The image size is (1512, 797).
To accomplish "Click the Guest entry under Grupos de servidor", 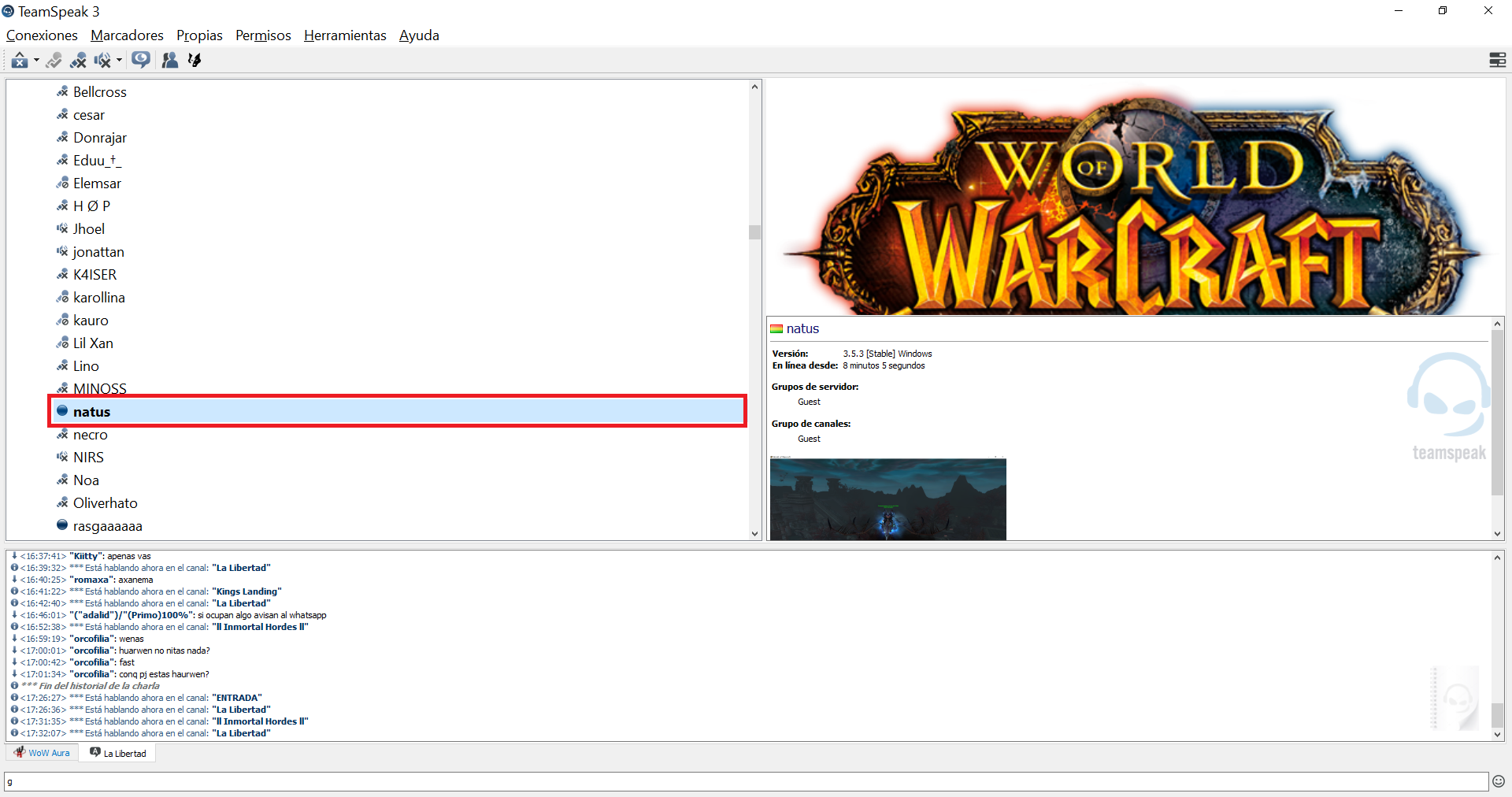I will [x=809, y=402].
